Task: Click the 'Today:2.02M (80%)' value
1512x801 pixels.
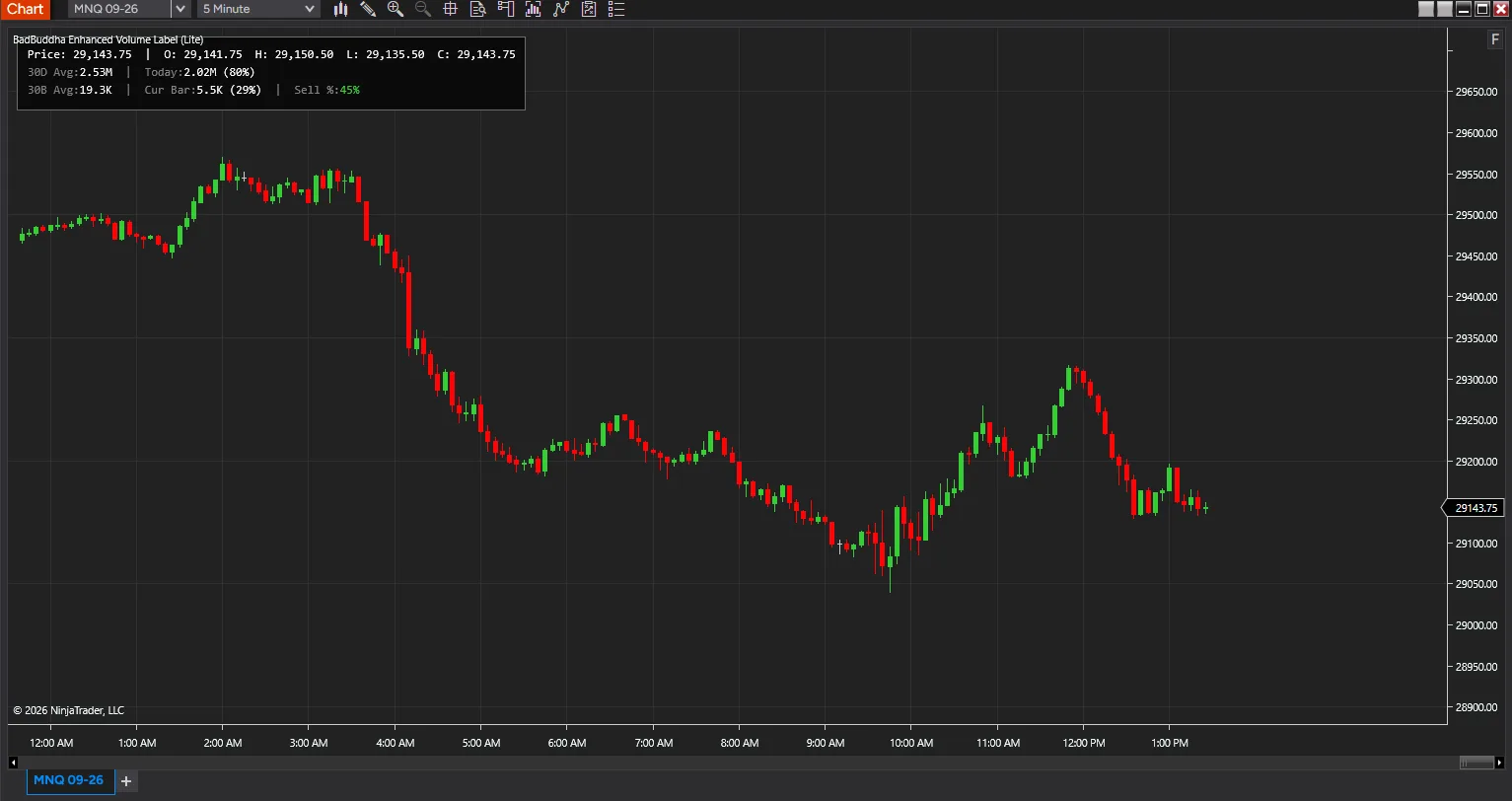Action: tap(199, 72)
